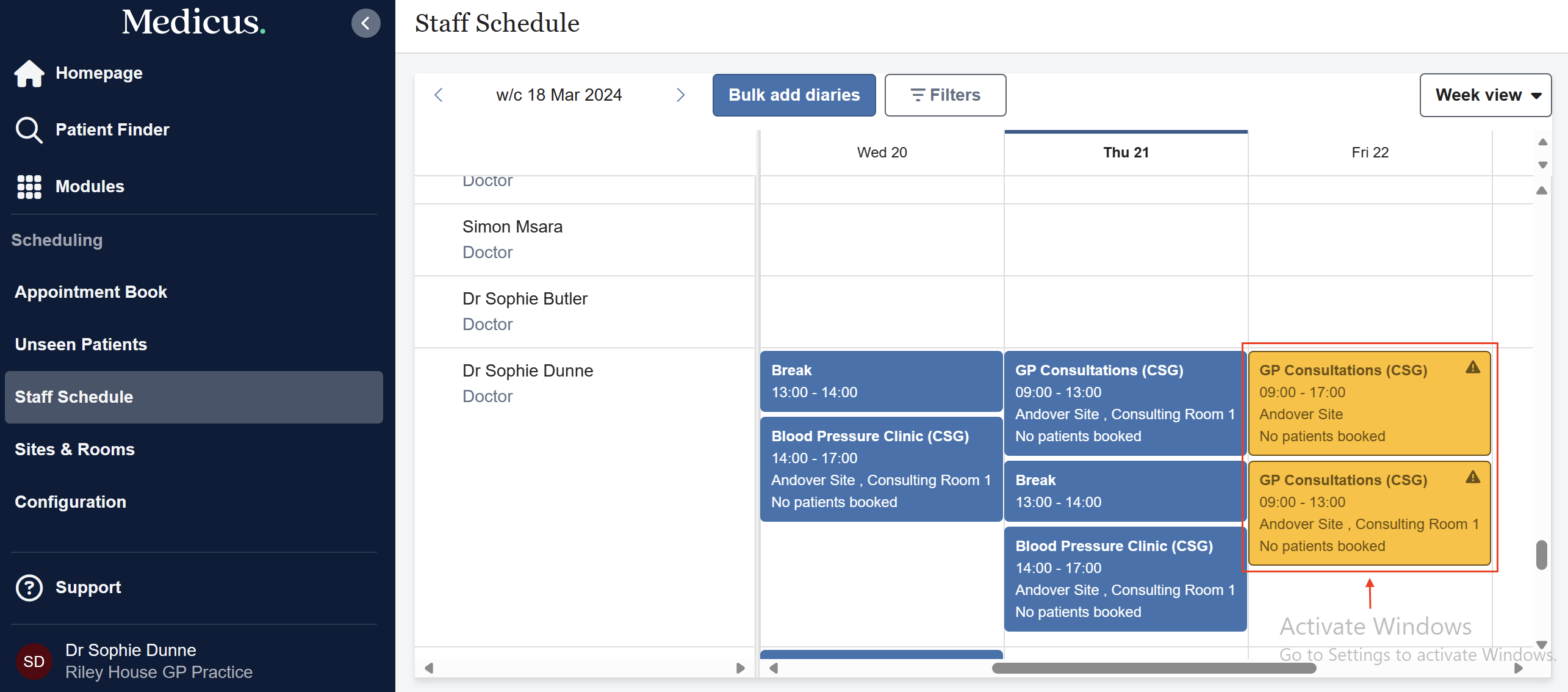1568x692 pixels.
Task: Go to next week with the right arrow
Action: tap(682, 95)
